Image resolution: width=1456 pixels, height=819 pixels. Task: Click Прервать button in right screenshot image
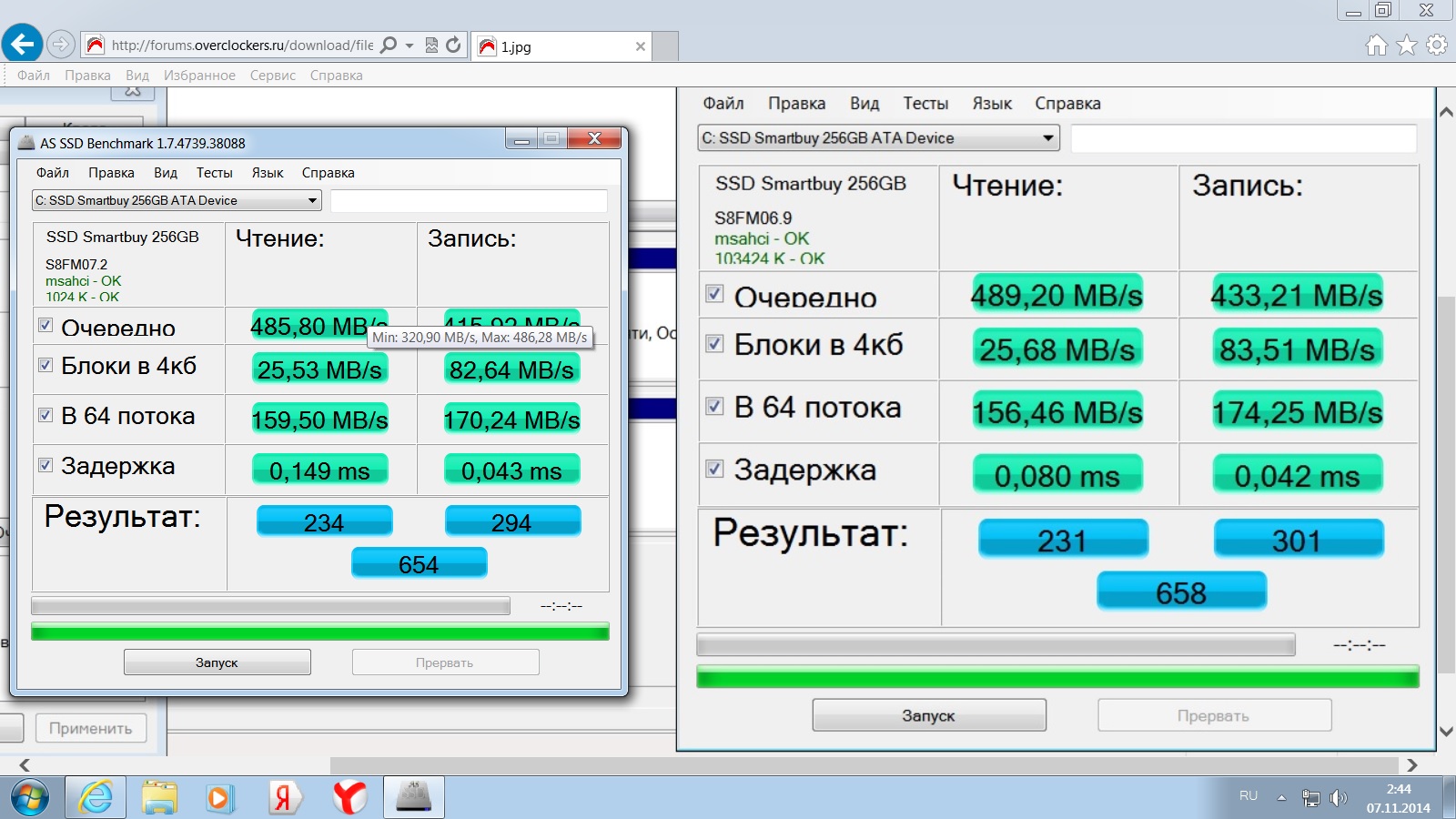click(x=1214, y=715)
